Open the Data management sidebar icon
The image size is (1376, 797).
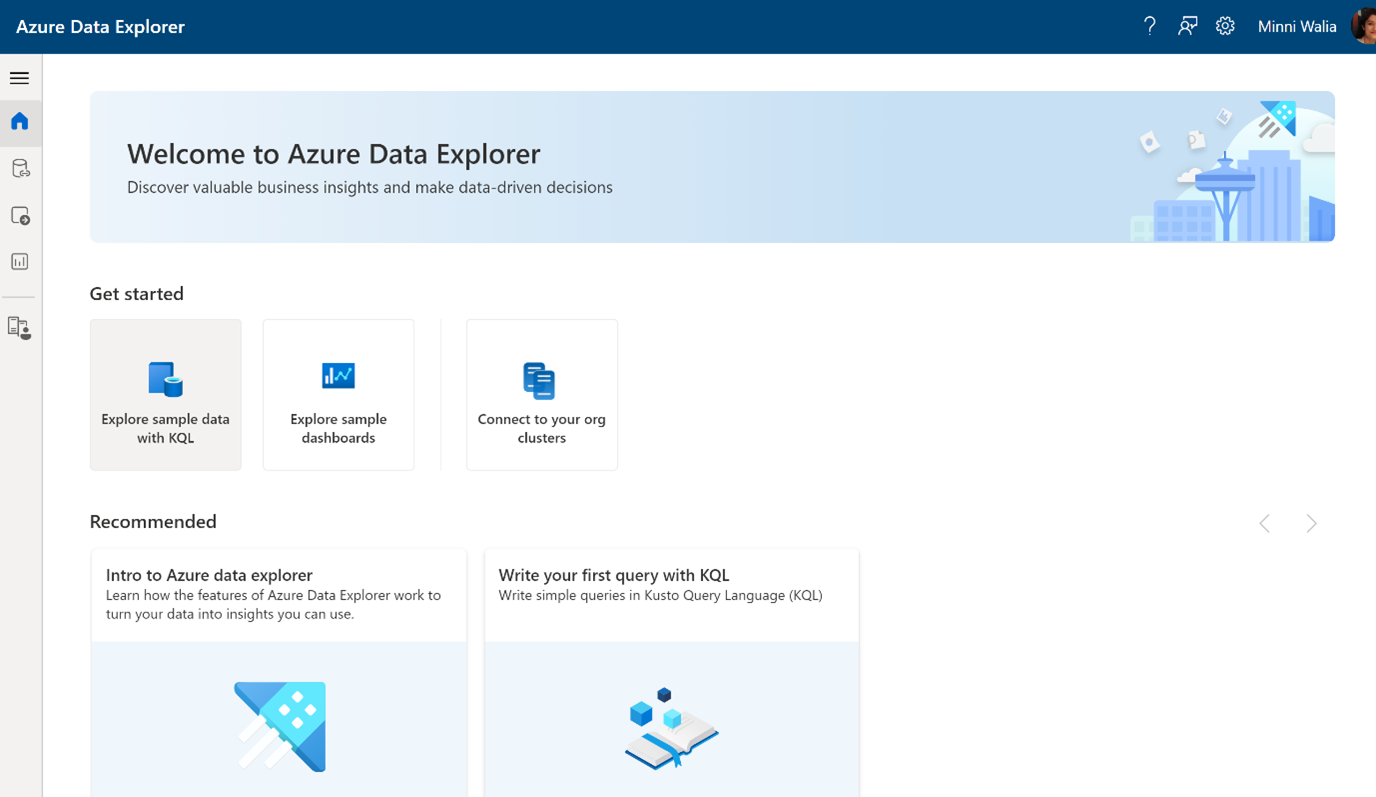[20, 168]
